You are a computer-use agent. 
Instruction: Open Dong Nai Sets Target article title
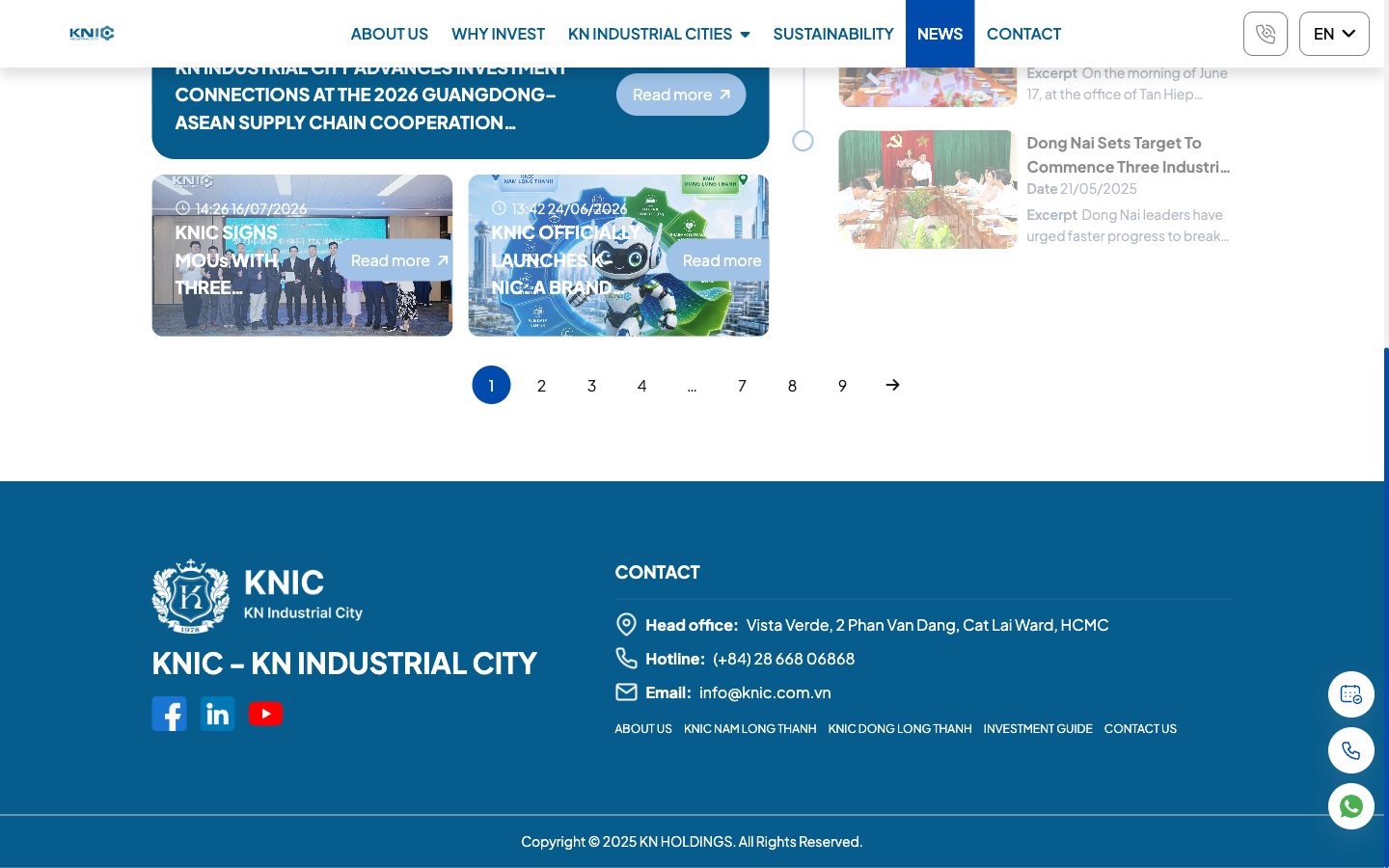click(1129, 154)
